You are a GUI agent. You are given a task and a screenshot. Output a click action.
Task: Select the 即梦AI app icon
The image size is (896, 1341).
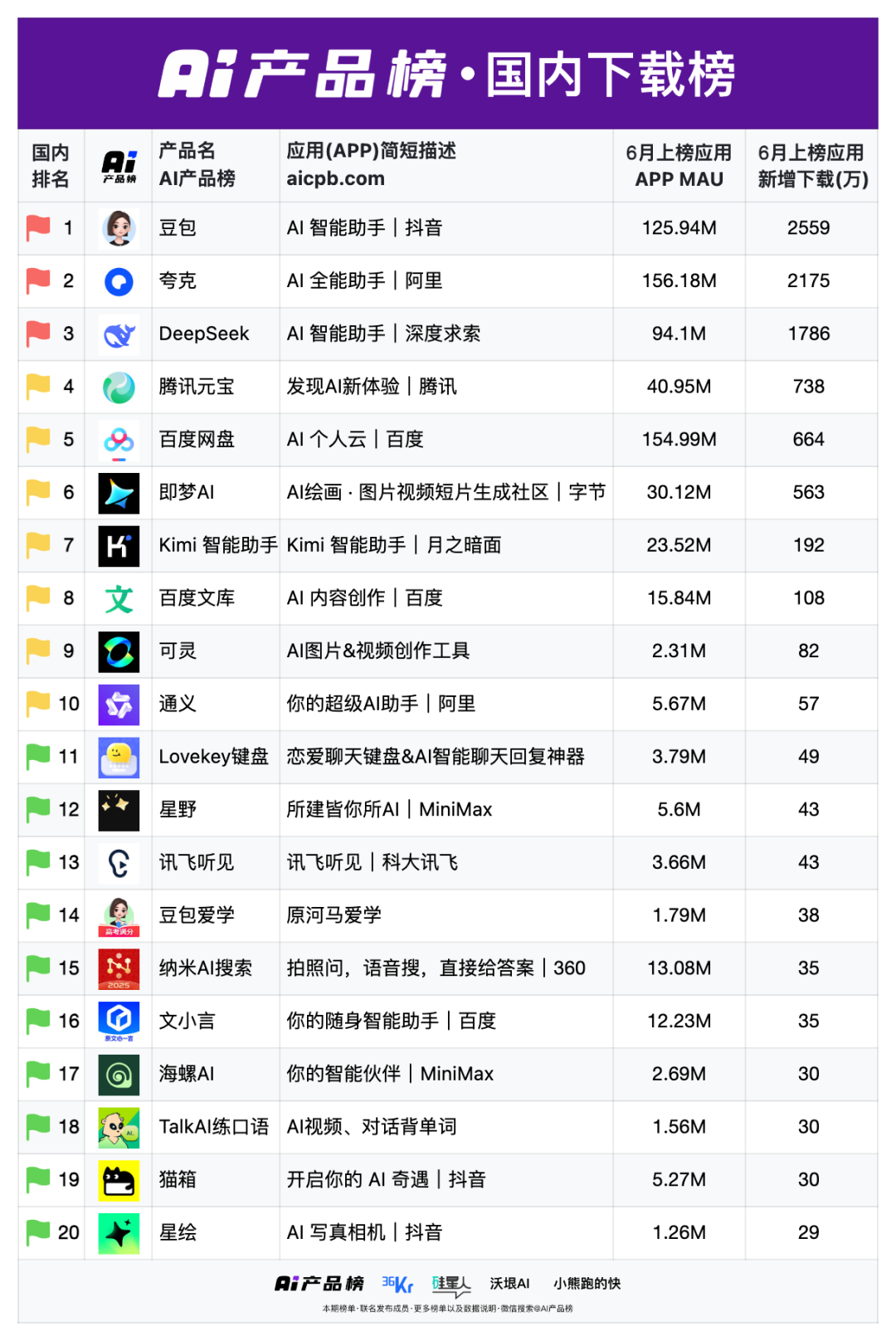[x=119, y=493]
